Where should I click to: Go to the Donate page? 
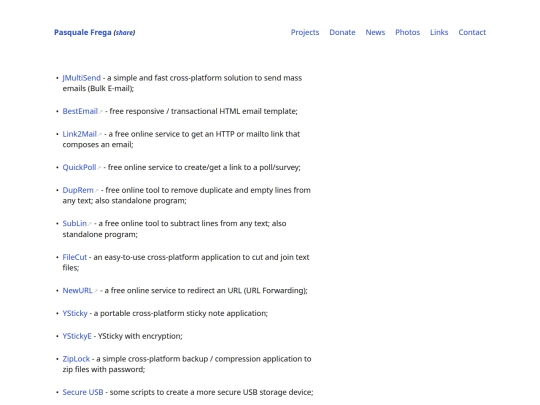click(x=342, y=32)
